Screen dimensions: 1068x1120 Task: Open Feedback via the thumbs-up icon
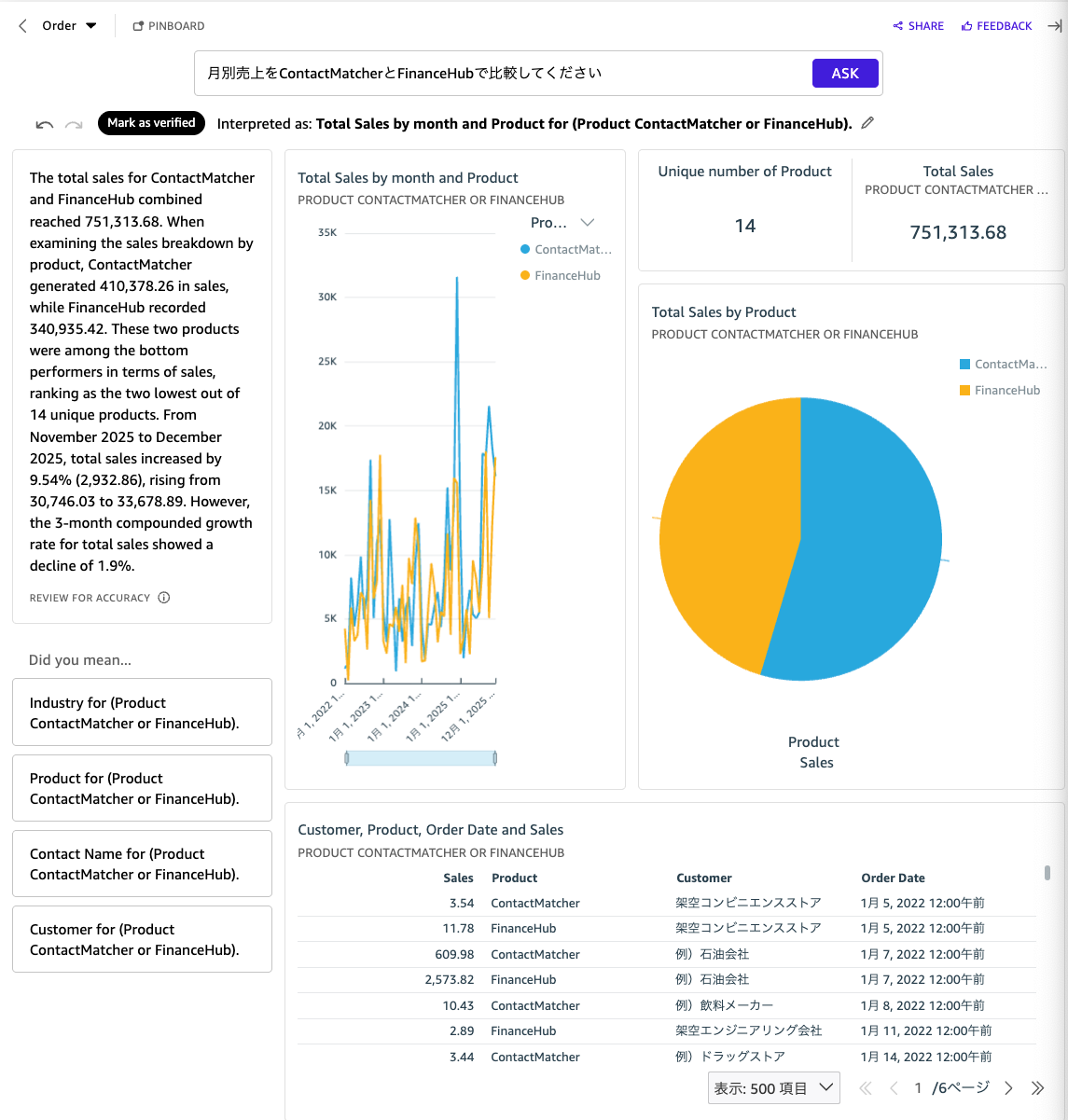[968, 25]
